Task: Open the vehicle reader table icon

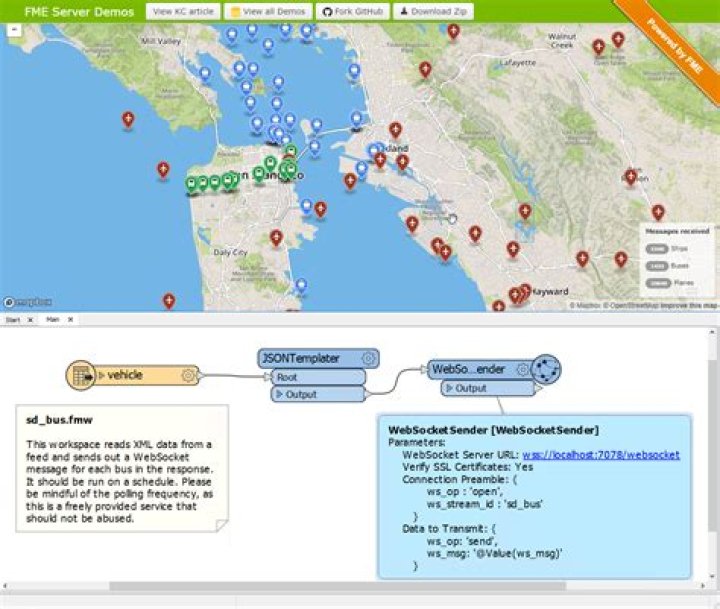Action: 80,375
